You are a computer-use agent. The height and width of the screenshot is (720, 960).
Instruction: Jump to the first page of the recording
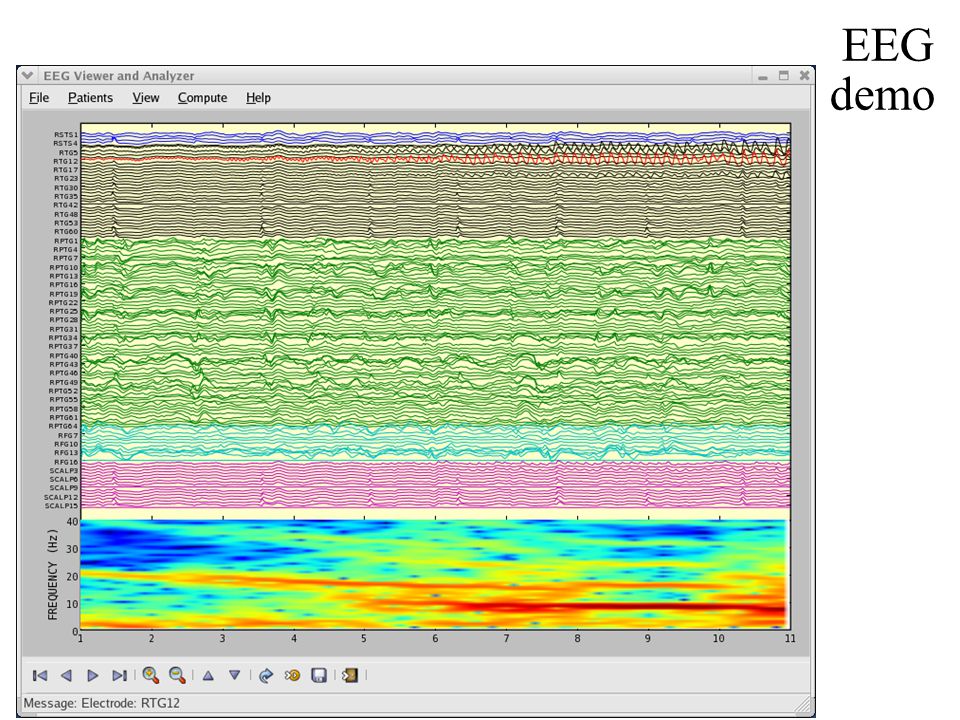[x=40, y=675]
